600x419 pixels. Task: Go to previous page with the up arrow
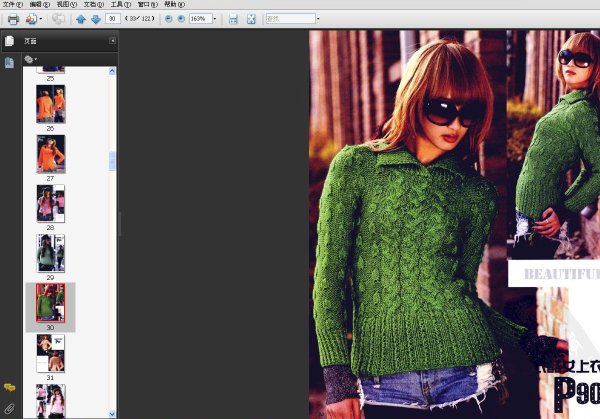pos(81,19)
